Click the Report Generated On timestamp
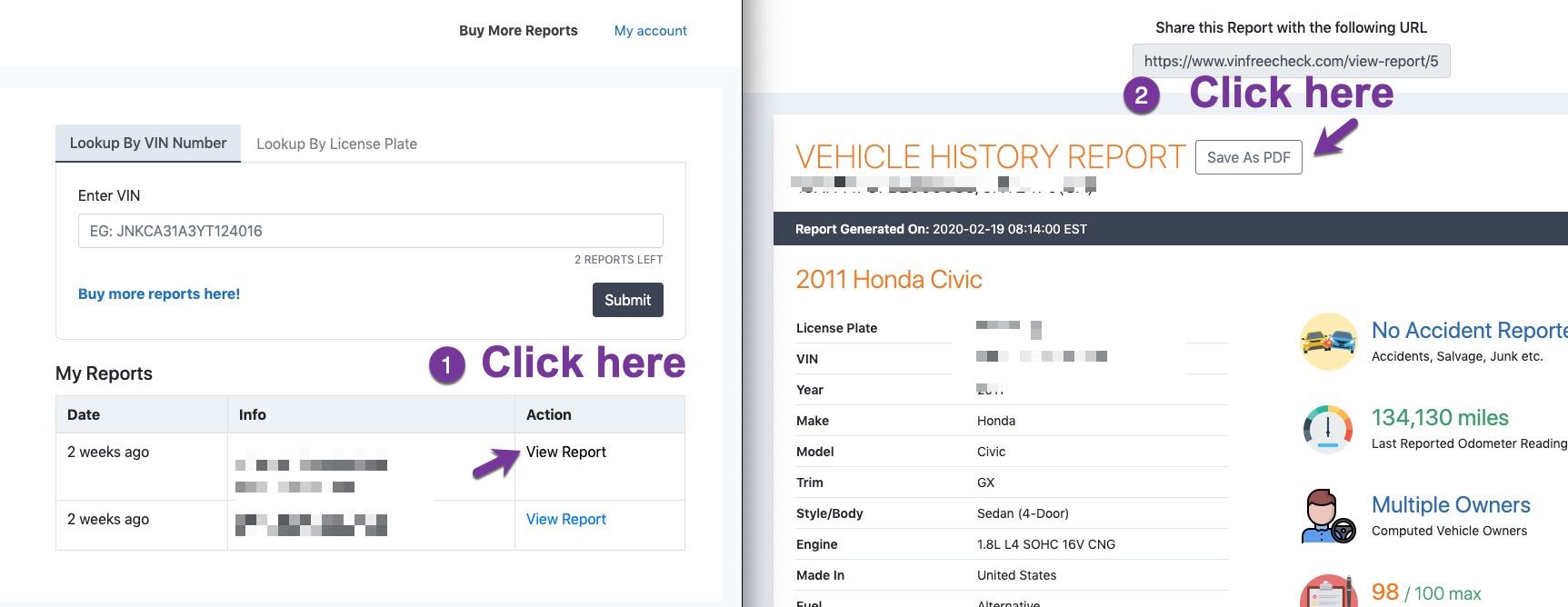 [x=941, y=229]
